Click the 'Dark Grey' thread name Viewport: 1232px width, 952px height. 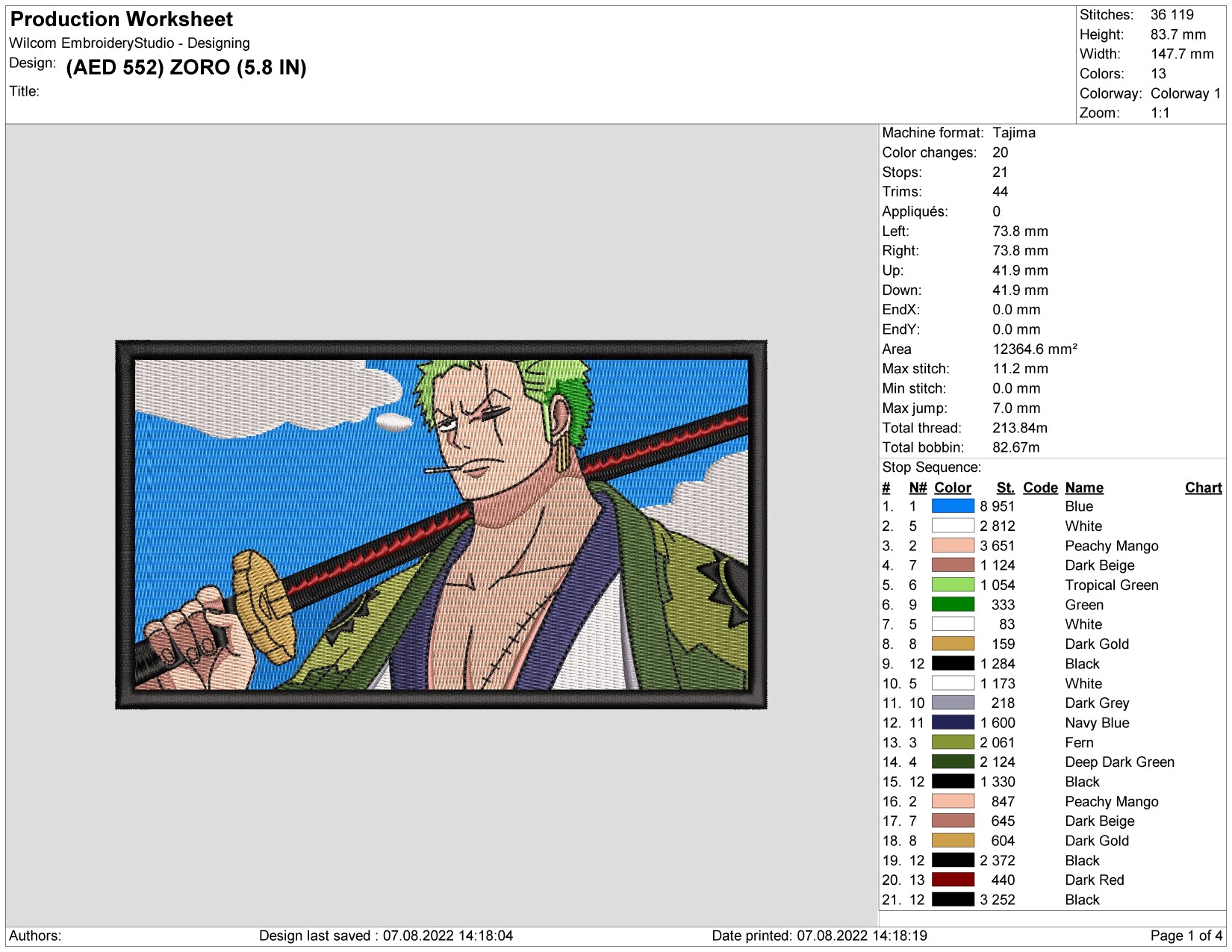point(1097,703)
